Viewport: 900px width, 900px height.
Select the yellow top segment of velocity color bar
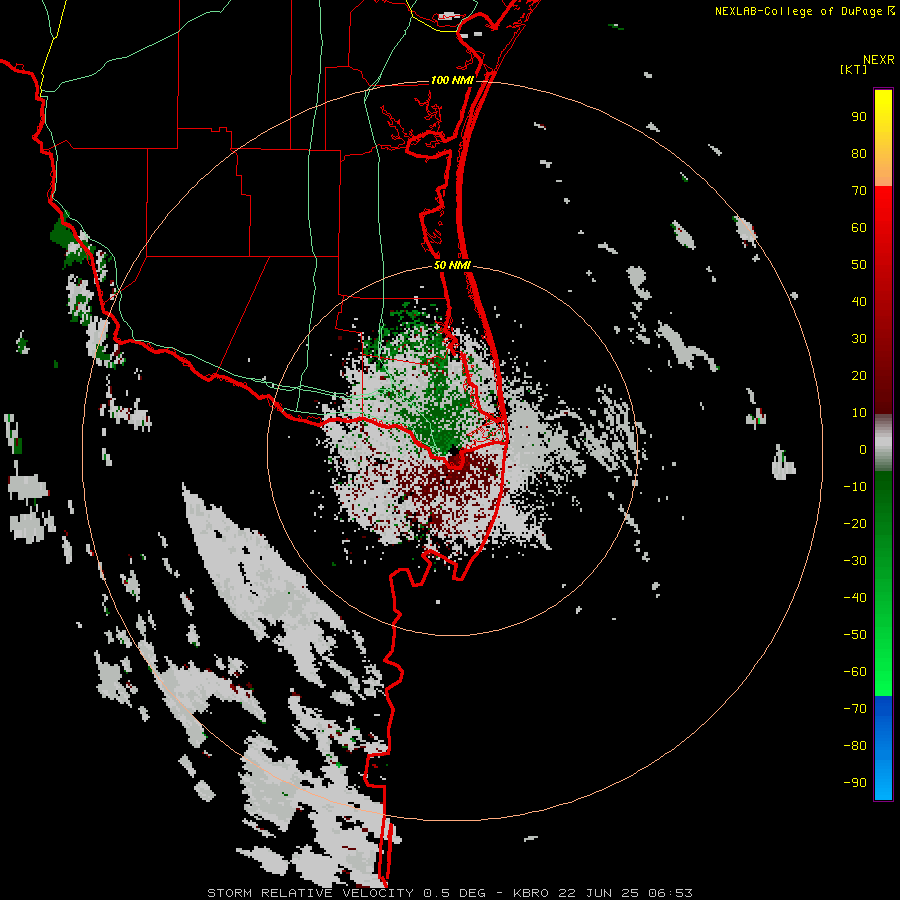pyautogui.click(x=883, y=138)
